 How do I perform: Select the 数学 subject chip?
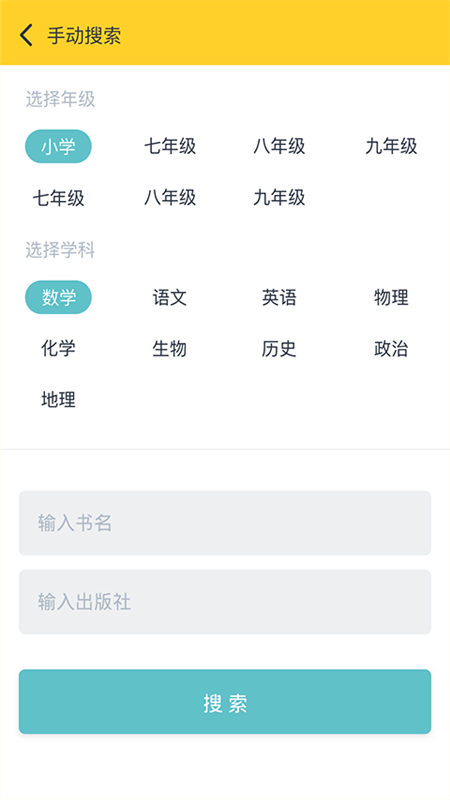click(58, 297)
